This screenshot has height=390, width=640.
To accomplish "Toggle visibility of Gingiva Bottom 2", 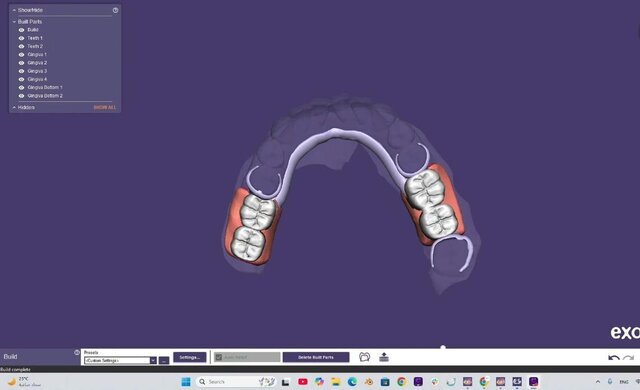I will pyautogui.click(x=21, y=95).
